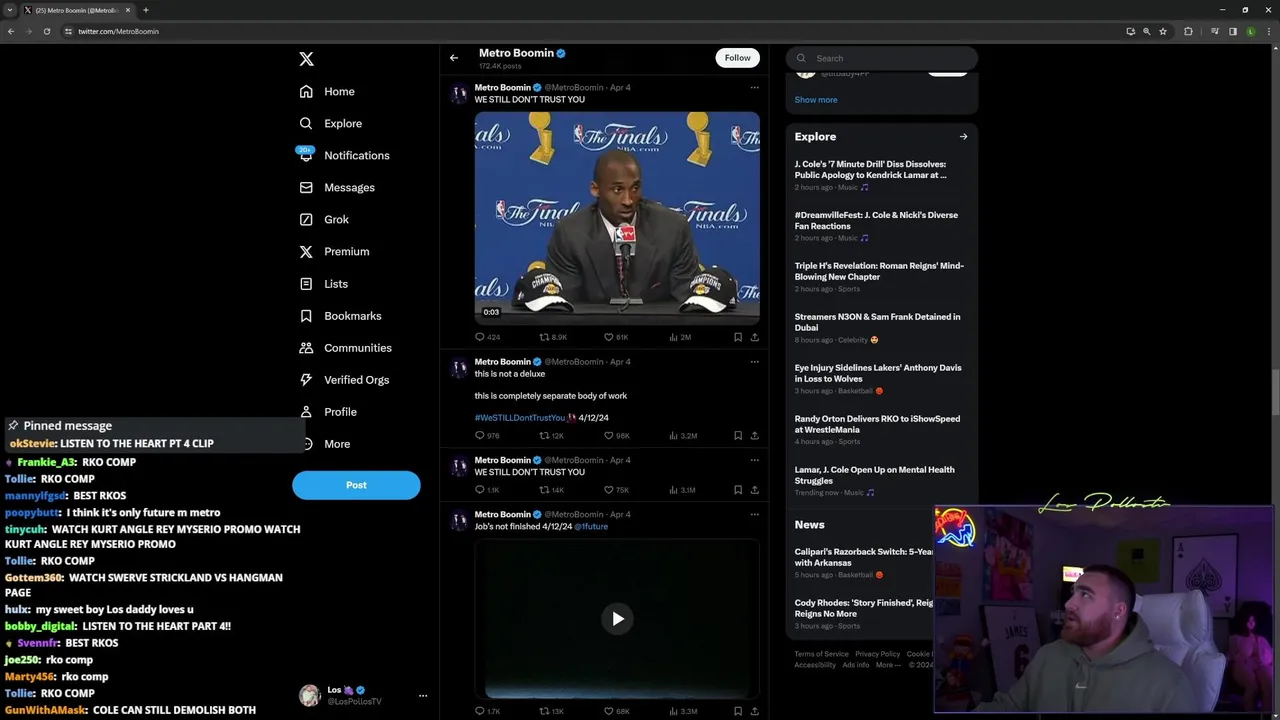Follow Metro Boomin

click(x=737, y=58)
